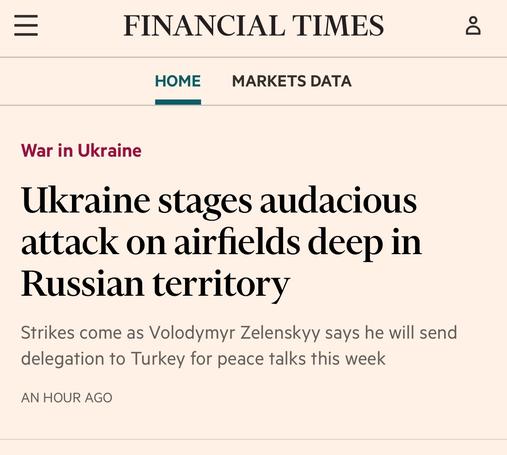The height and width of the screenshot is (455, 507).
Task: Click the word MARKETS in the navigation
Action: point(269,81)
